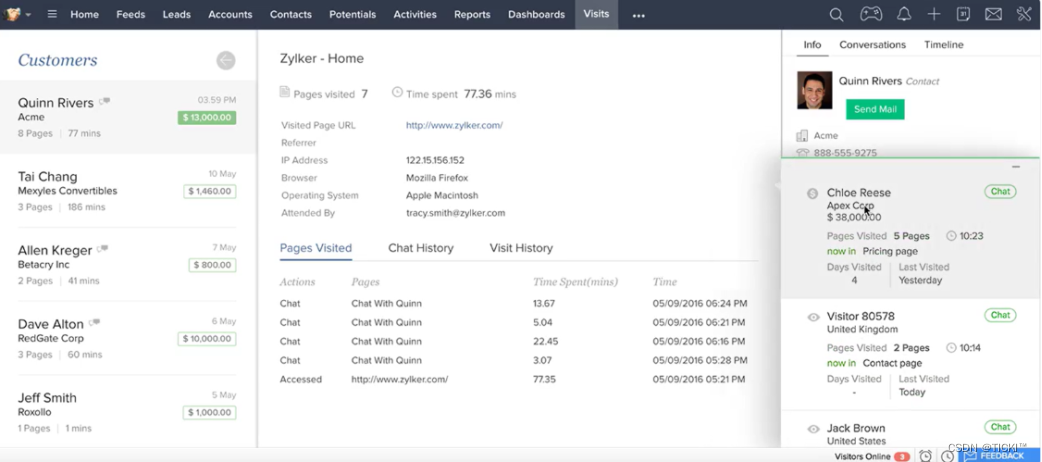Open Activities module
The image size is (1042, 462).
(415, 14)
